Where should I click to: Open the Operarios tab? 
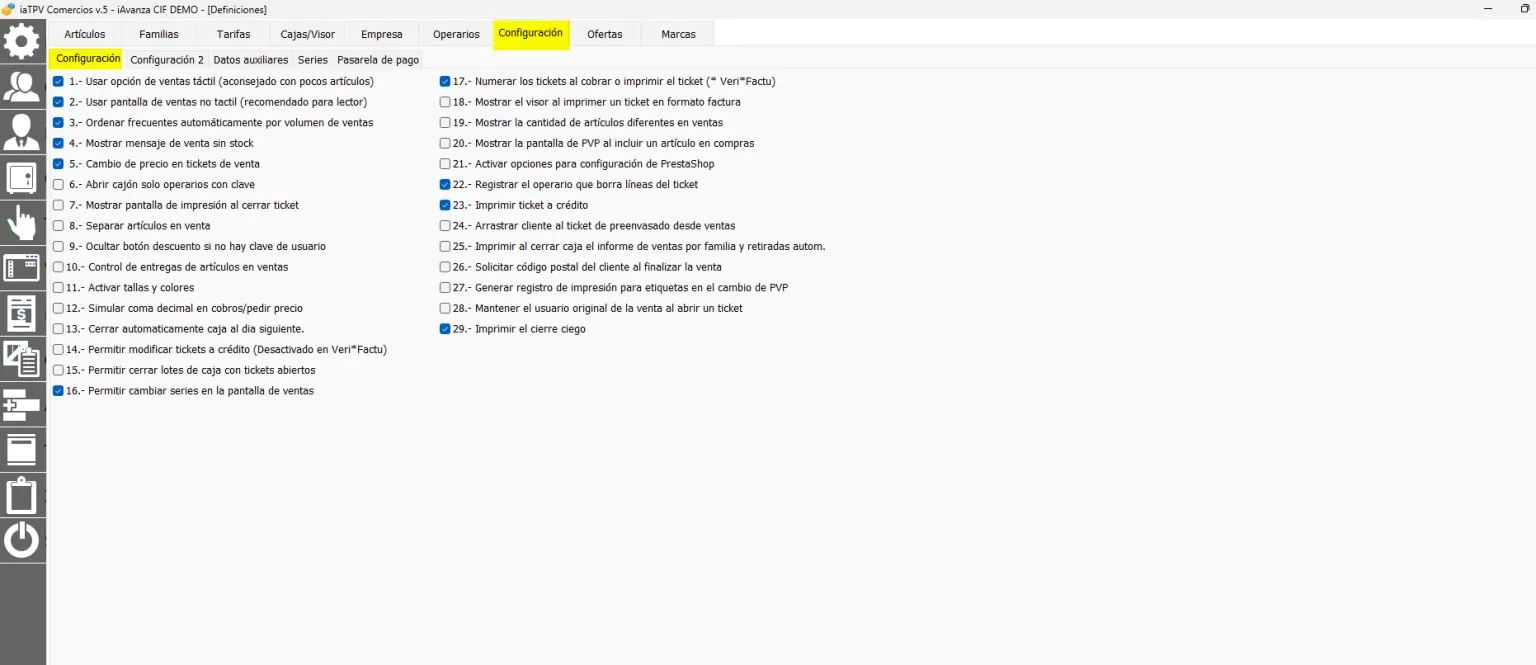[x=456, y=34]
